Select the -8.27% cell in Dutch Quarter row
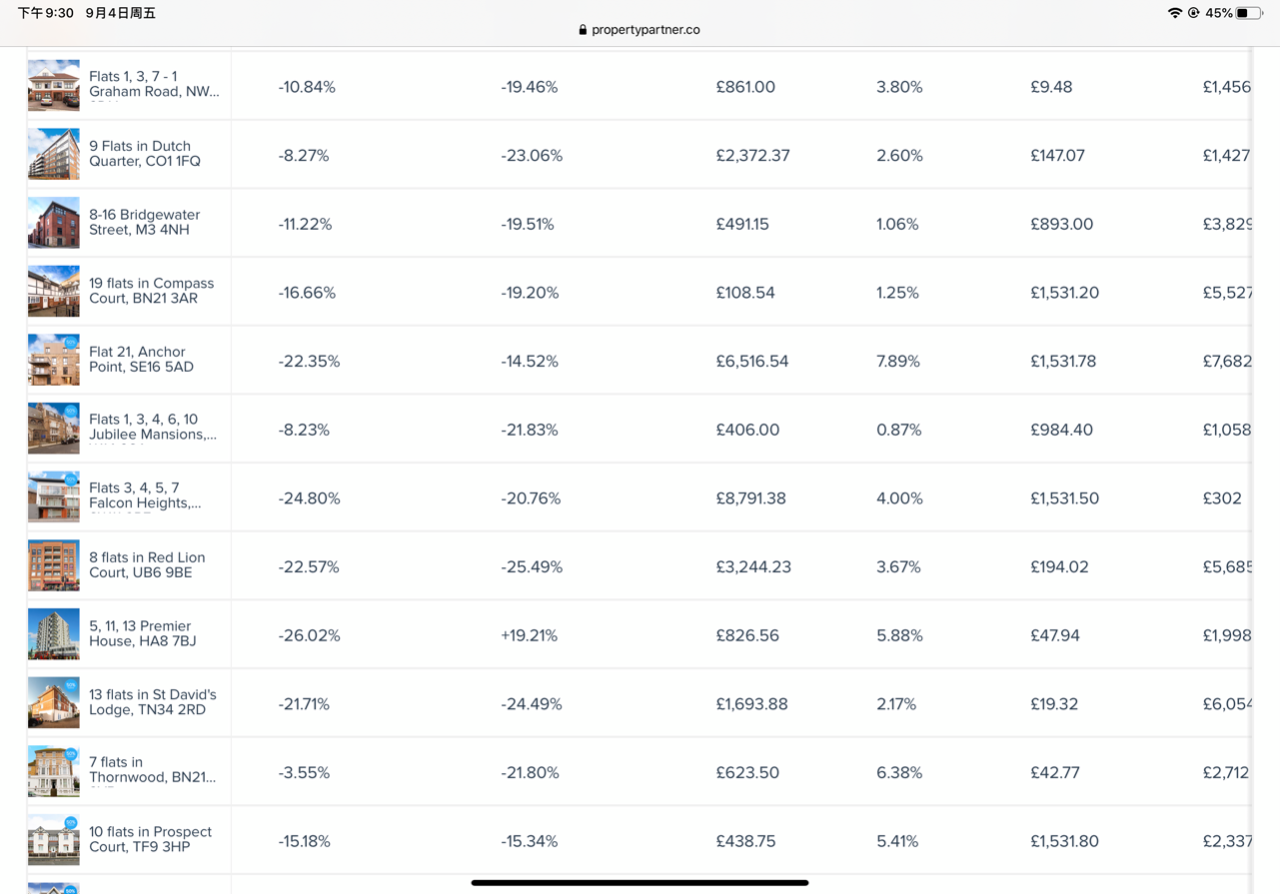 tap(304, 156)
